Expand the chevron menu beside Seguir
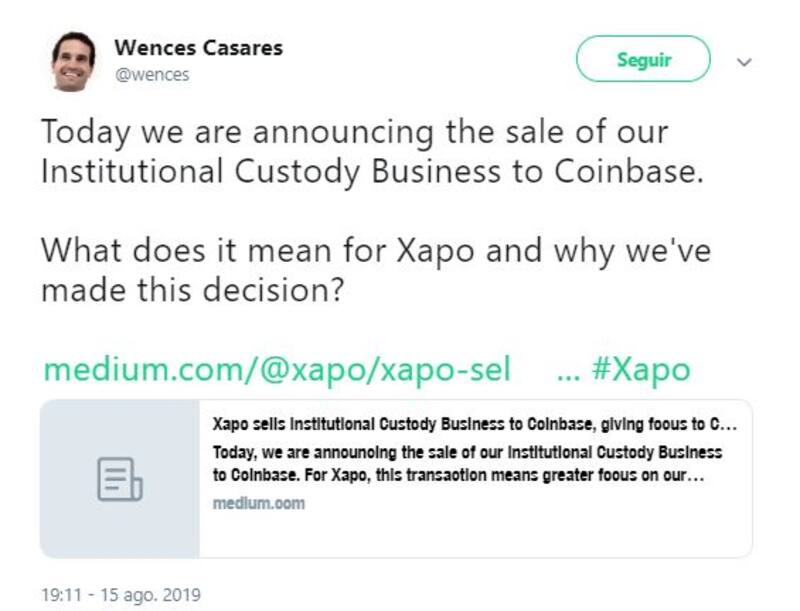Viewport: 800px width, 611px height. tap(743, 61)
